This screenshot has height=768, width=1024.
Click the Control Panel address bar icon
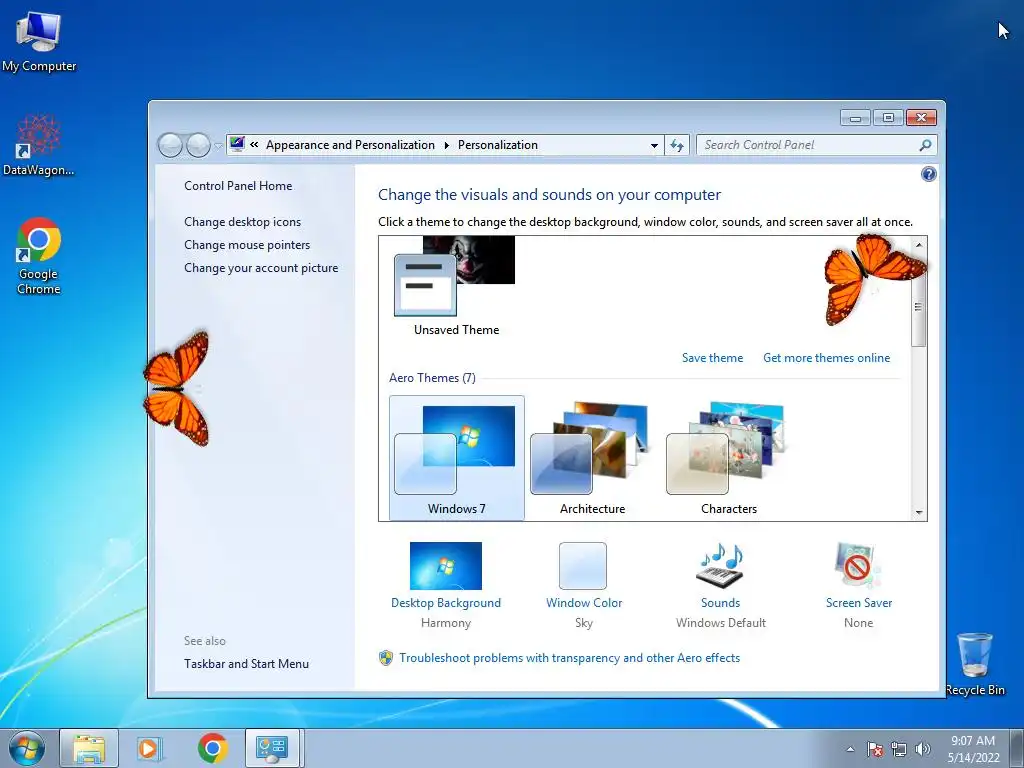coord(237,144)
